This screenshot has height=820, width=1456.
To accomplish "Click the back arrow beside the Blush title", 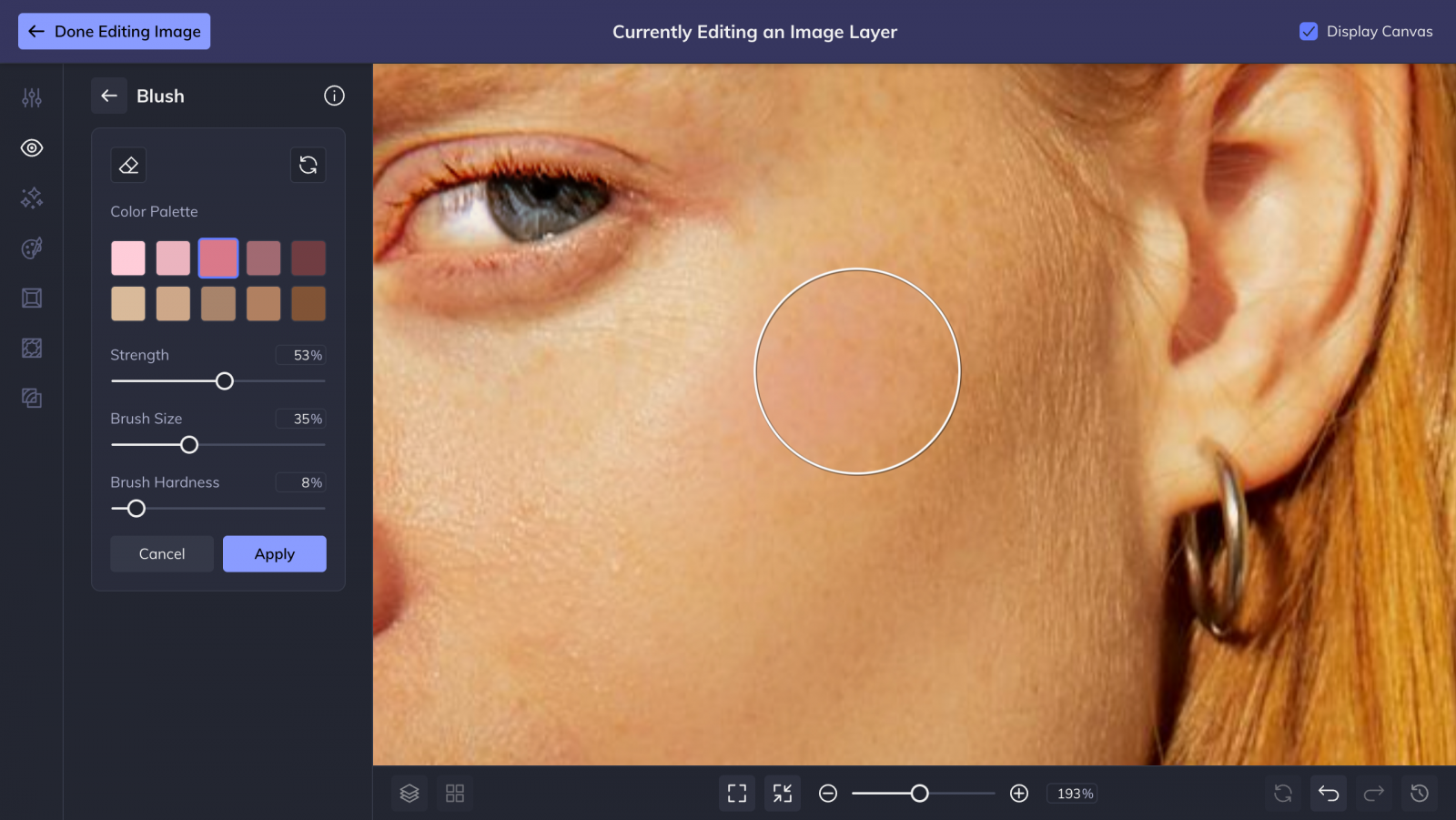I will 109,96.
